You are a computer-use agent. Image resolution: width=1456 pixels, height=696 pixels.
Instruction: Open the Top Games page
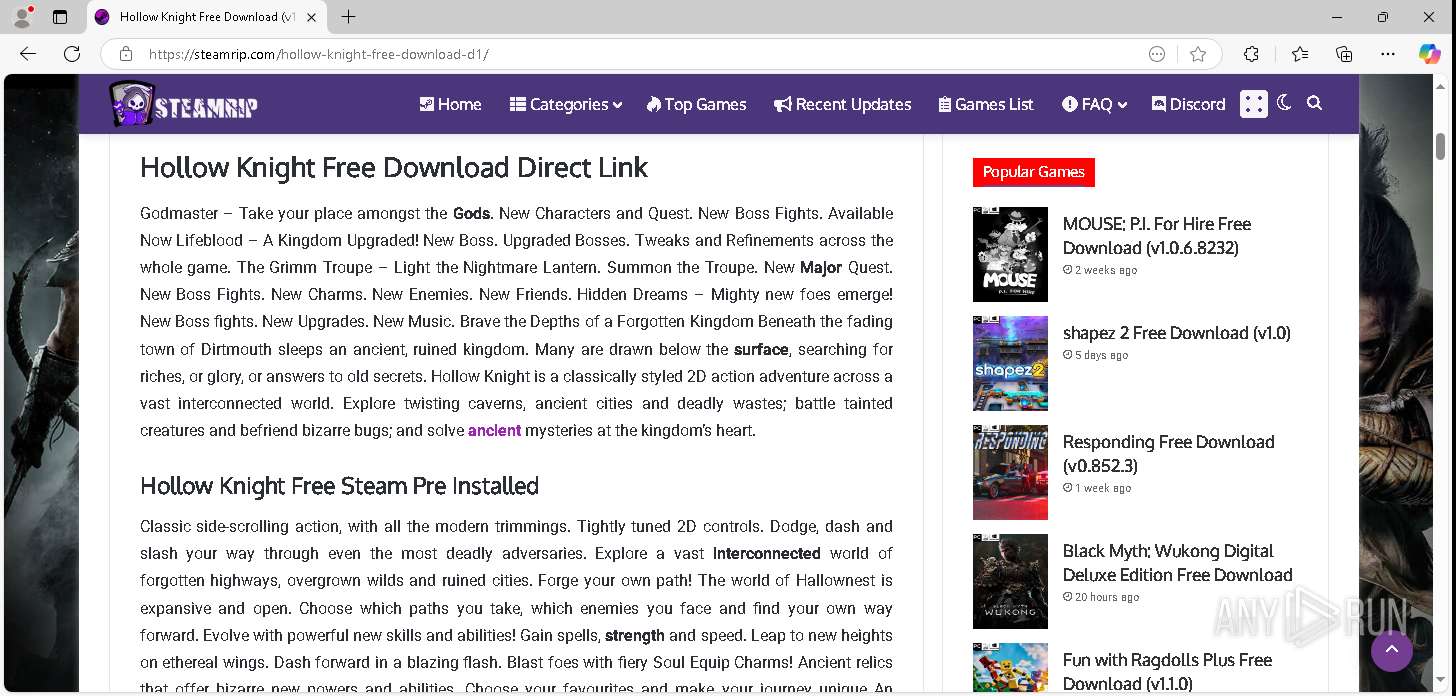[x=697, y=104]
